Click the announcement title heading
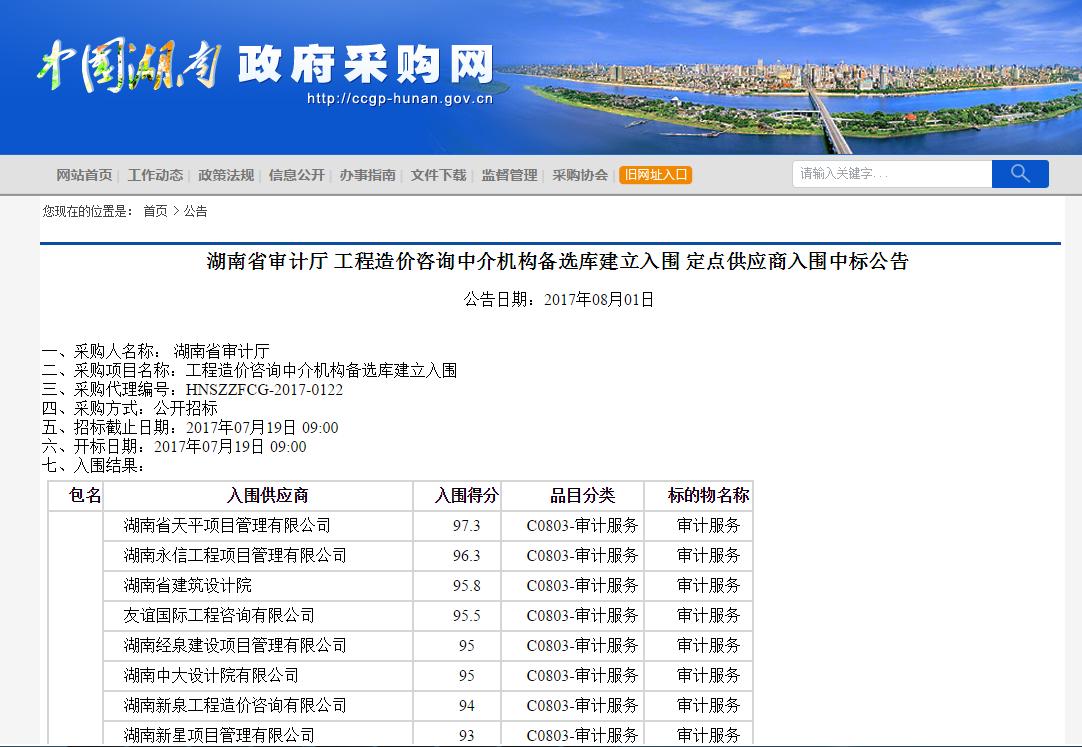1082x747 pixels. 557,262
